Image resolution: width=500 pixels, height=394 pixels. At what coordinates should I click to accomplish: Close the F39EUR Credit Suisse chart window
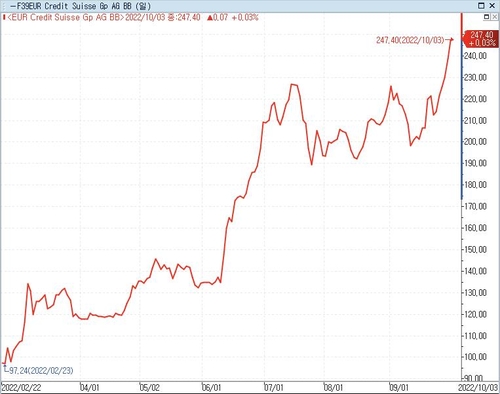492,6
